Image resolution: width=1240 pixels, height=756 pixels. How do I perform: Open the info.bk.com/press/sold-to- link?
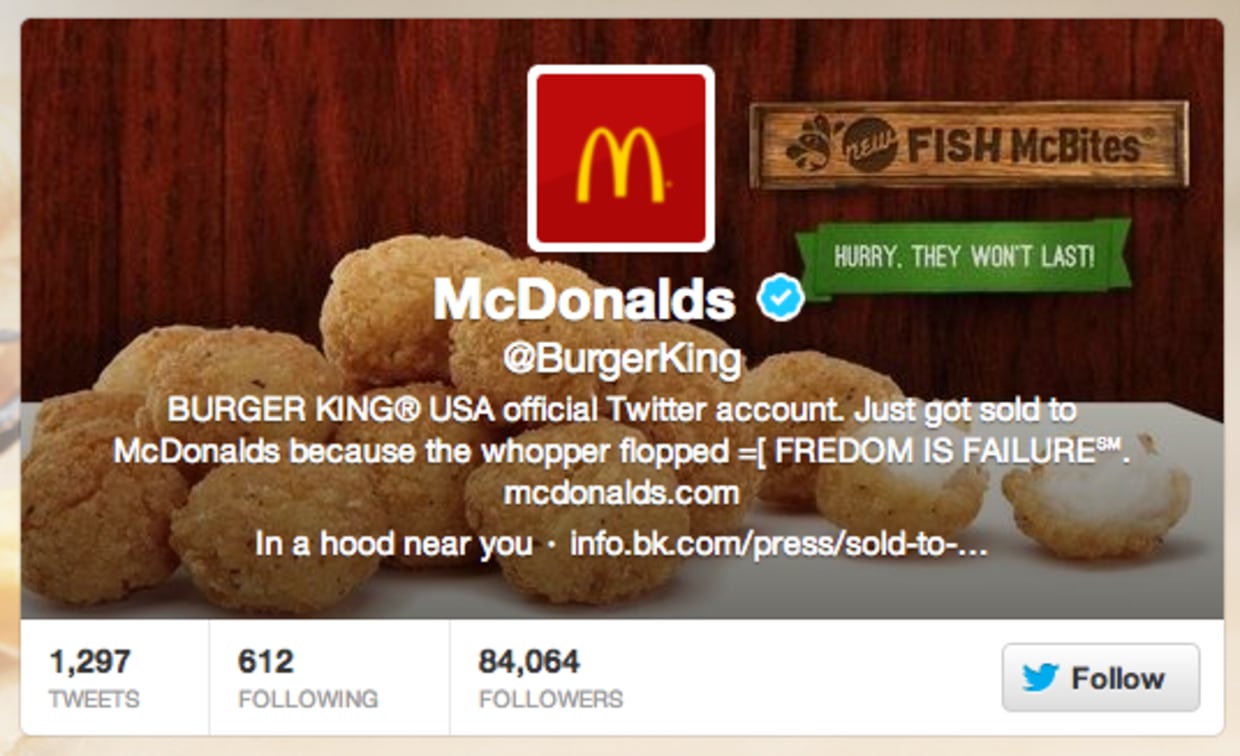(779, 545)
